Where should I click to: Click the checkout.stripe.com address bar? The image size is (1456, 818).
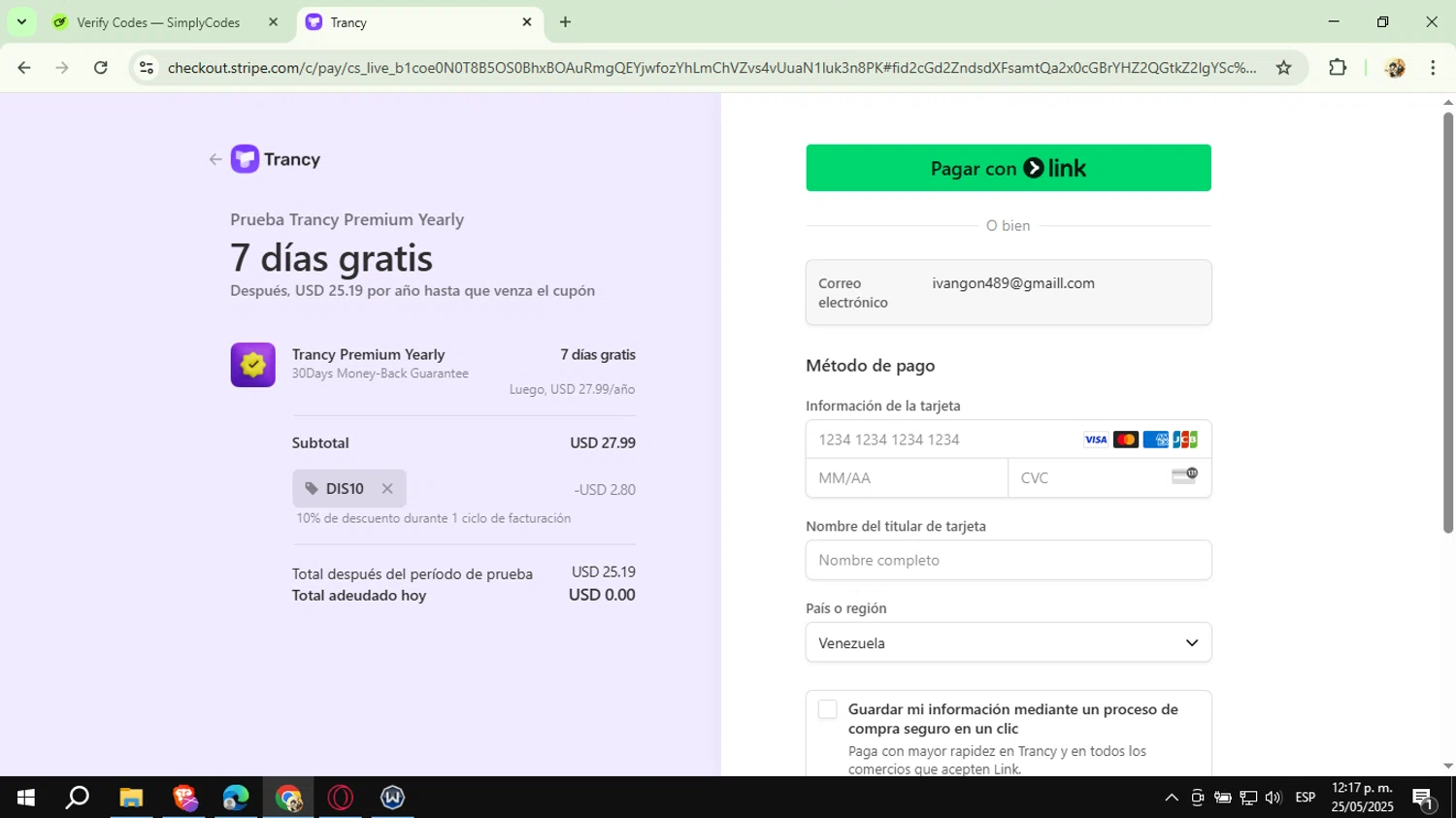coord(711,67)
